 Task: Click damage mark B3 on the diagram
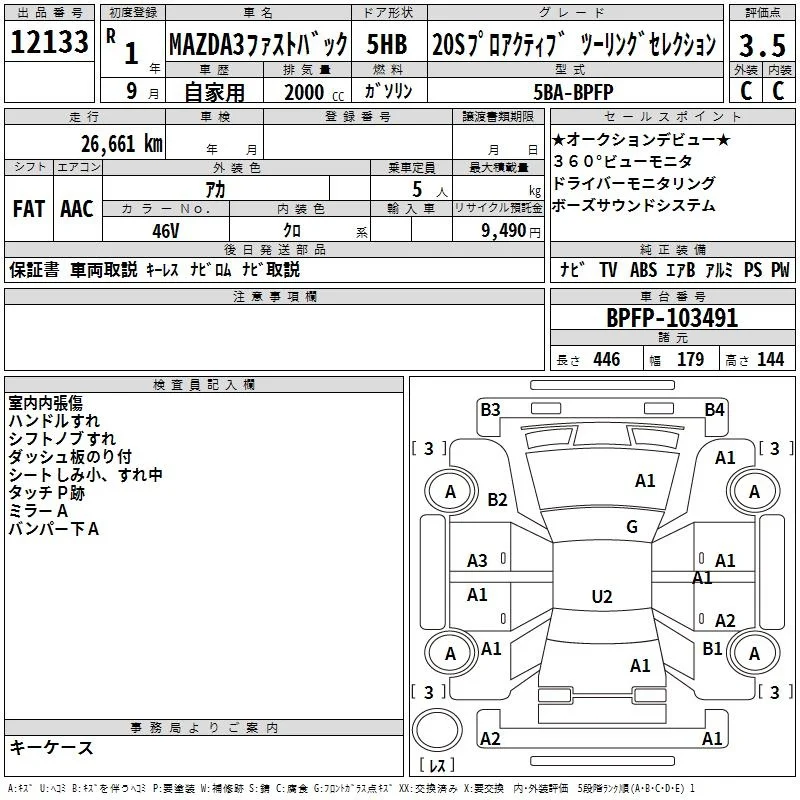click(490, 410)
